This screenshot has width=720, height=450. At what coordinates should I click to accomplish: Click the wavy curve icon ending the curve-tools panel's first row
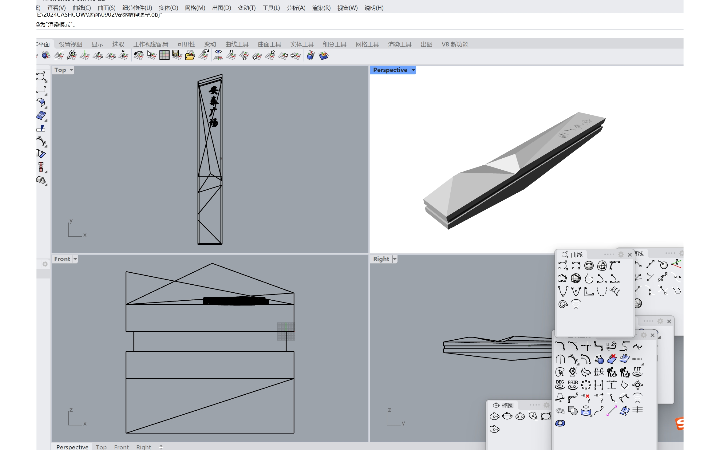(637, 346)
